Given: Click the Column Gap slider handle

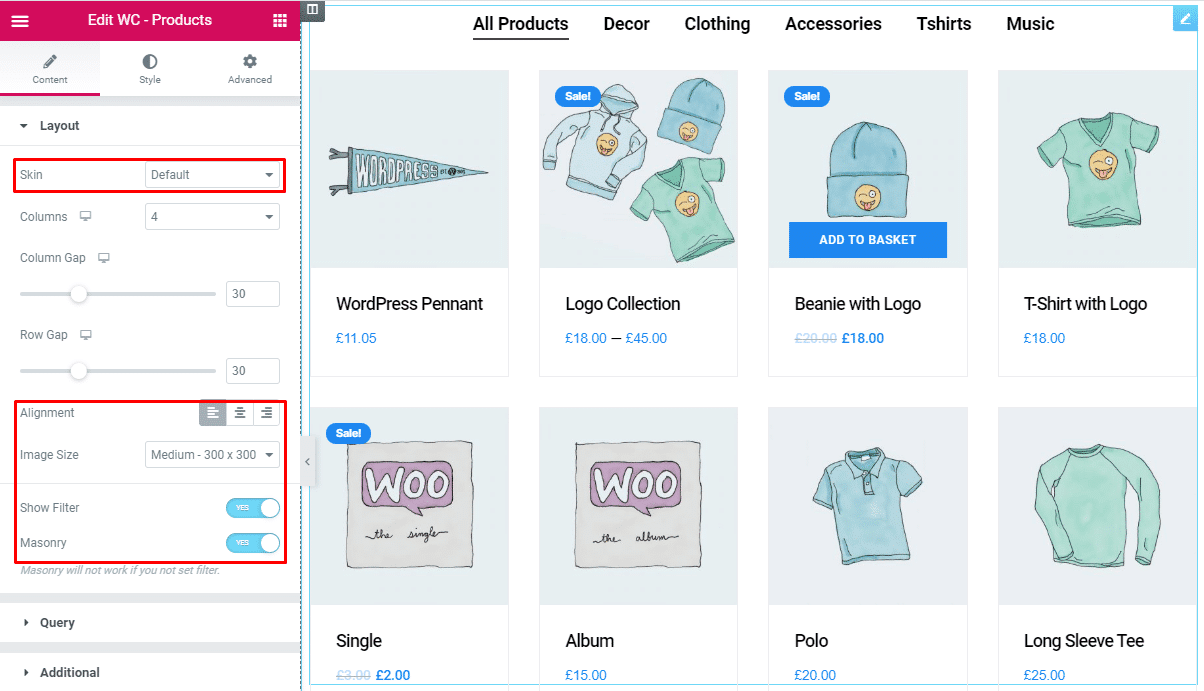Looking at the screenshot, I should (78, 294).
